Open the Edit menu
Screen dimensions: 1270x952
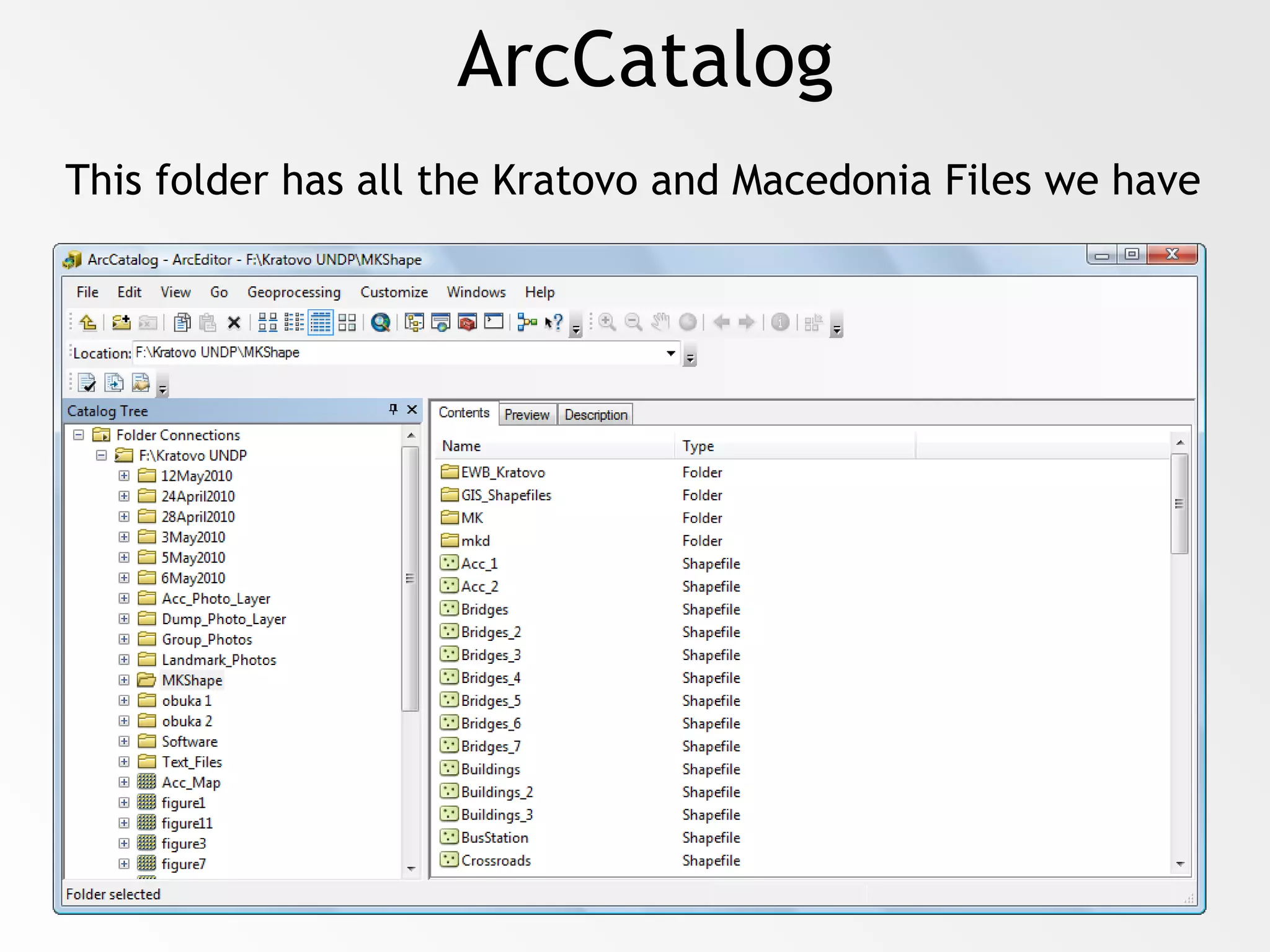pos(129,292)
